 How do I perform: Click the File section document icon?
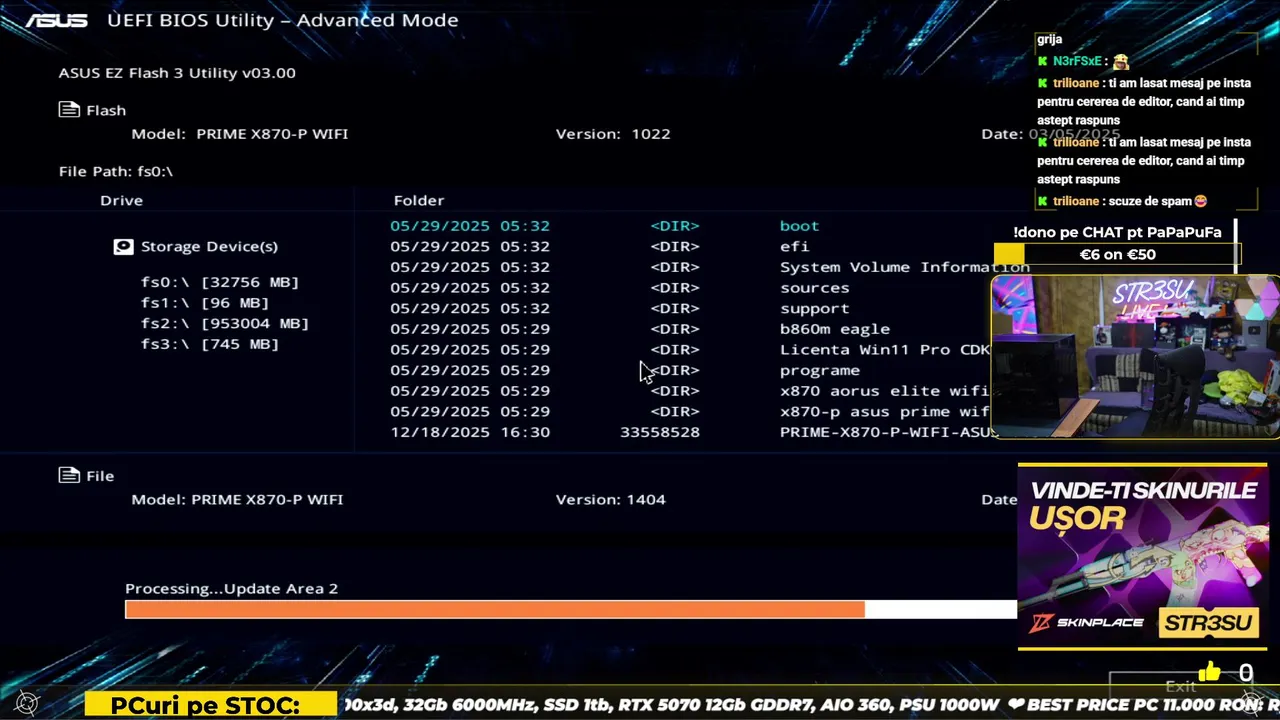(x=69, y=475)
